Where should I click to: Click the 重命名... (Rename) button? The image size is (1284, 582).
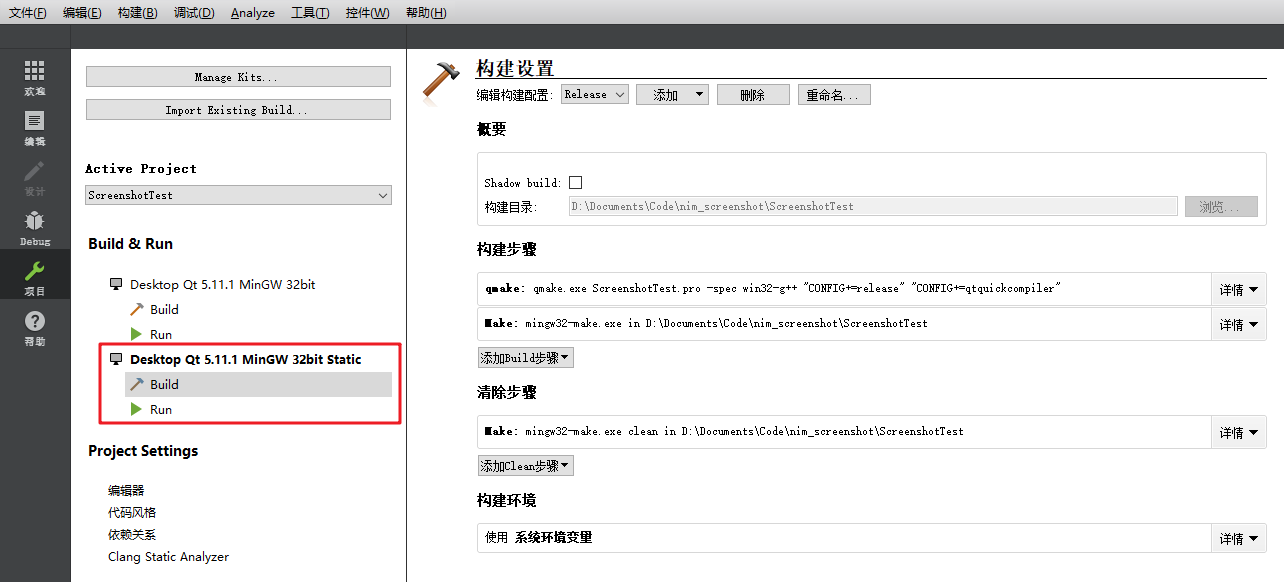(834, 95)
